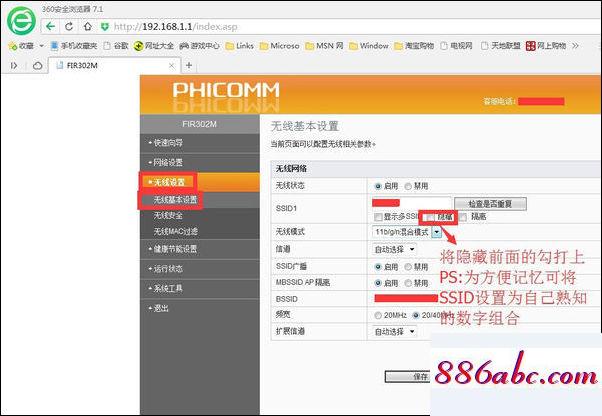
Task: Open a new tab with the plus icon
Action: [x=189, y=65]
